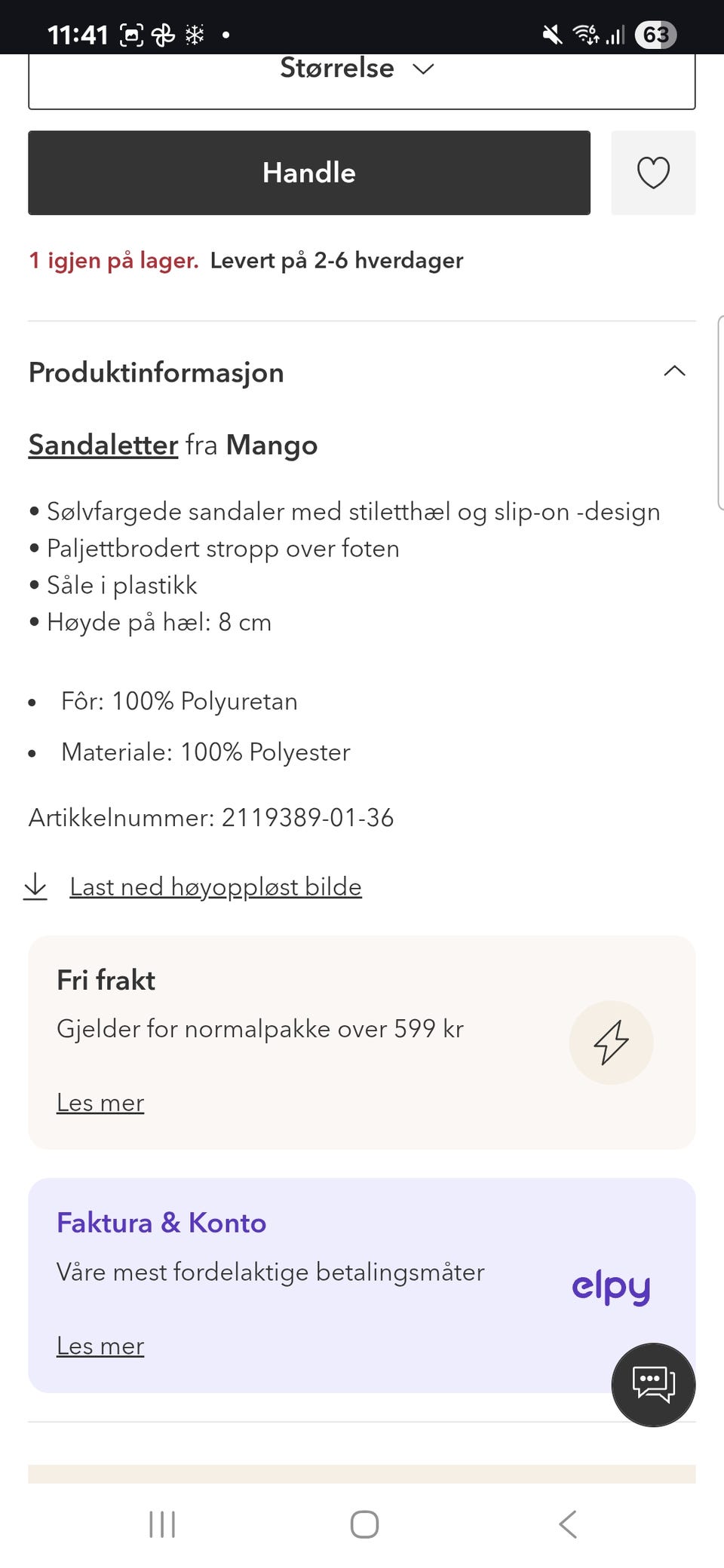Open Les mer under Fri frakt

100,1103
